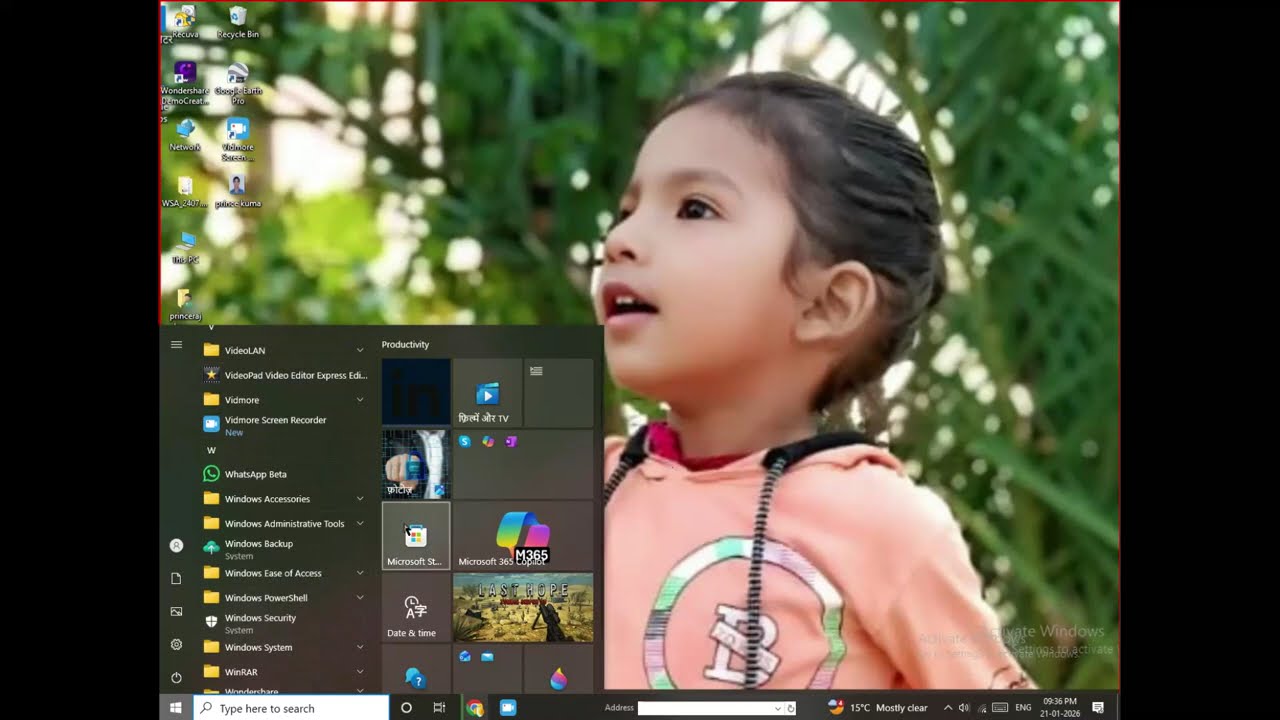Viewport: 1280px width, 720px height.
Task: Open the 15°C Mostly clear weather widget
Action: click(x=878, y=708)
